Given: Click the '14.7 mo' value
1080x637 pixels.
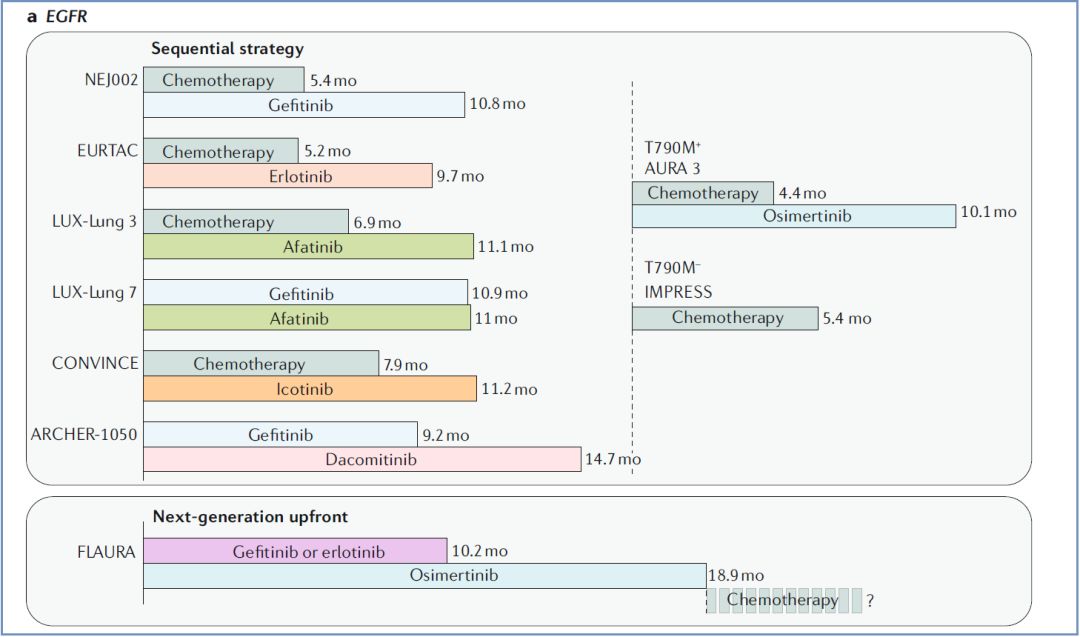Looking at the screenshot, I should [613, 459].
